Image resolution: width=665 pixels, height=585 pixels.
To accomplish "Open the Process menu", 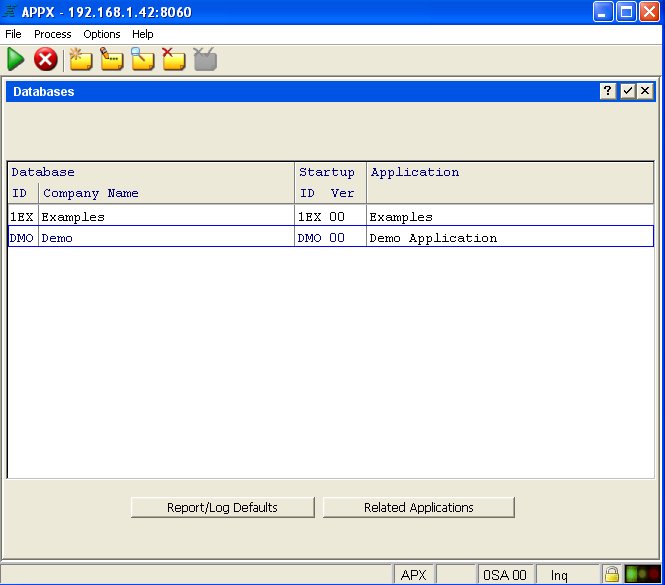I will click(x=53, y=34).
